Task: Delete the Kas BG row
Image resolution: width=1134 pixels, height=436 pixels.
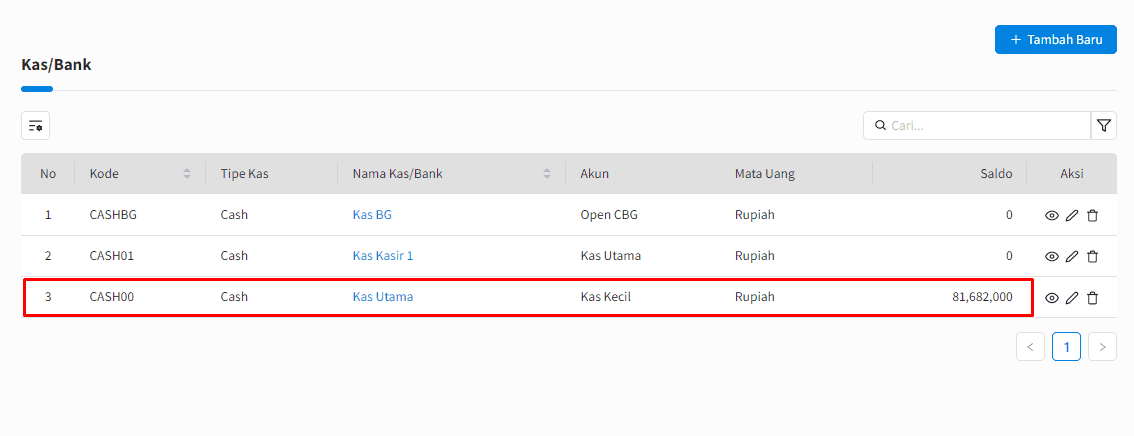Action: point(1092,215)
